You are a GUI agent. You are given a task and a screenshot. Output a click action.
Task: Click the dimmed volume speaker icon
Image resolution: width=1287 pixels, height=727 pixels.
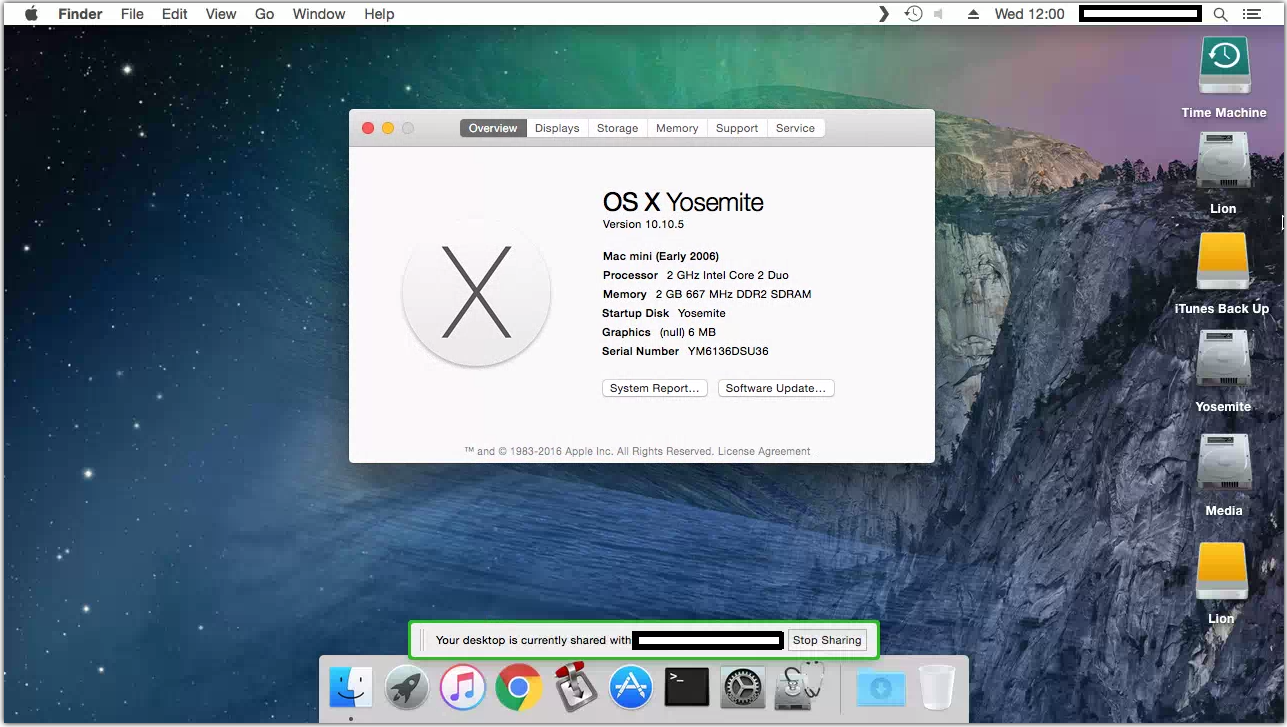[939, 14]
